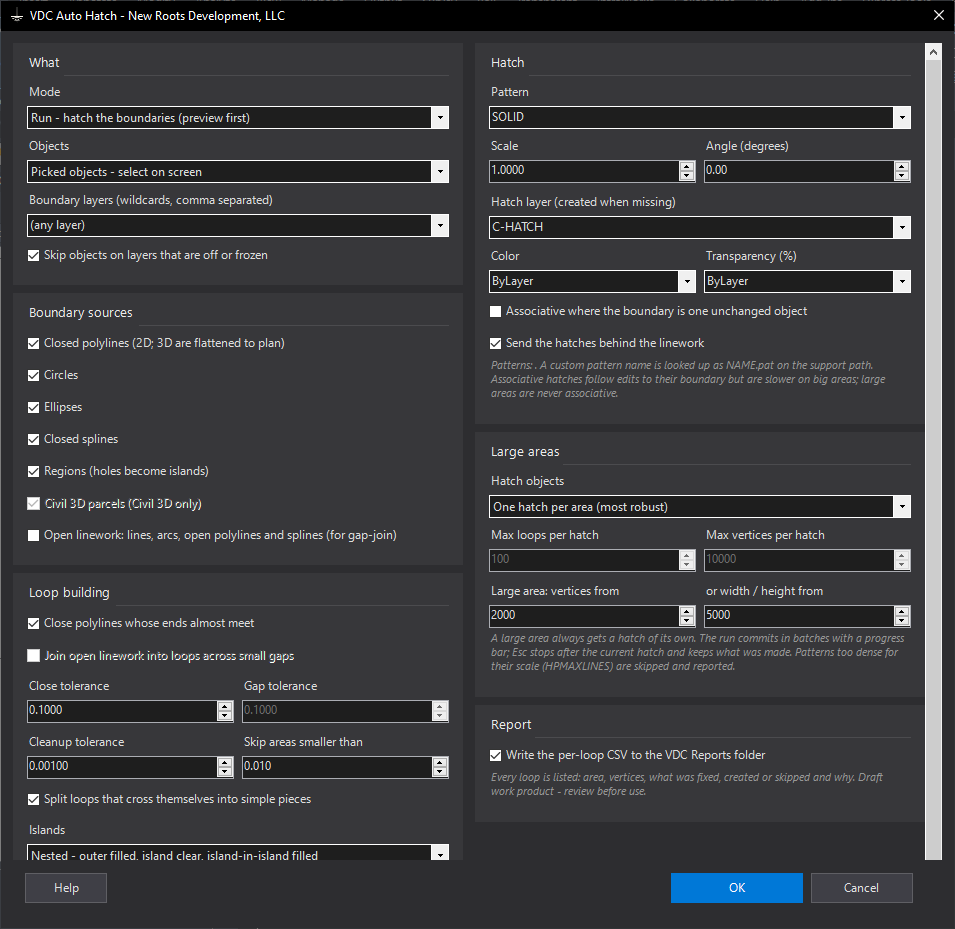955x929 pixels.
Task: Click the Scale input field
Action: 583,171
